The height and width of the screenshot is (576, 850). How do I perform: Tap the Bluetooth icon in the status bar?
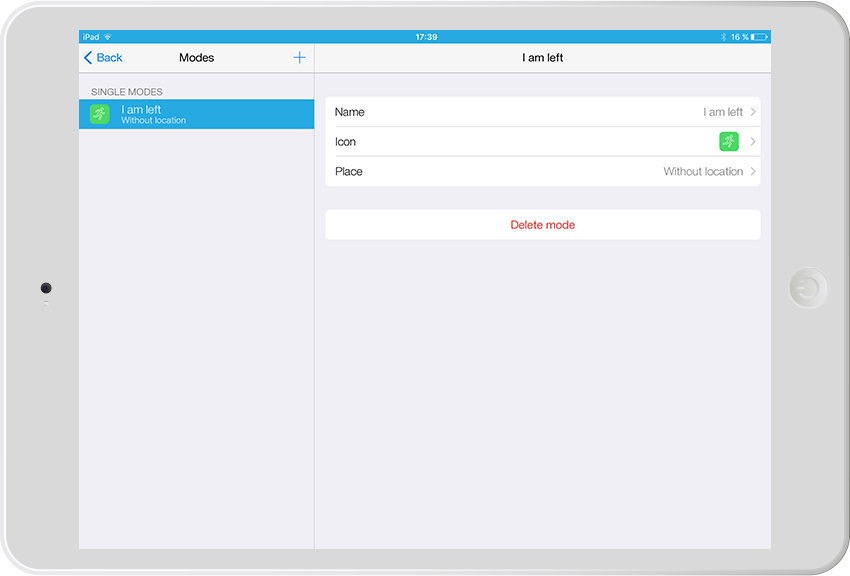[x=723, y=37]
